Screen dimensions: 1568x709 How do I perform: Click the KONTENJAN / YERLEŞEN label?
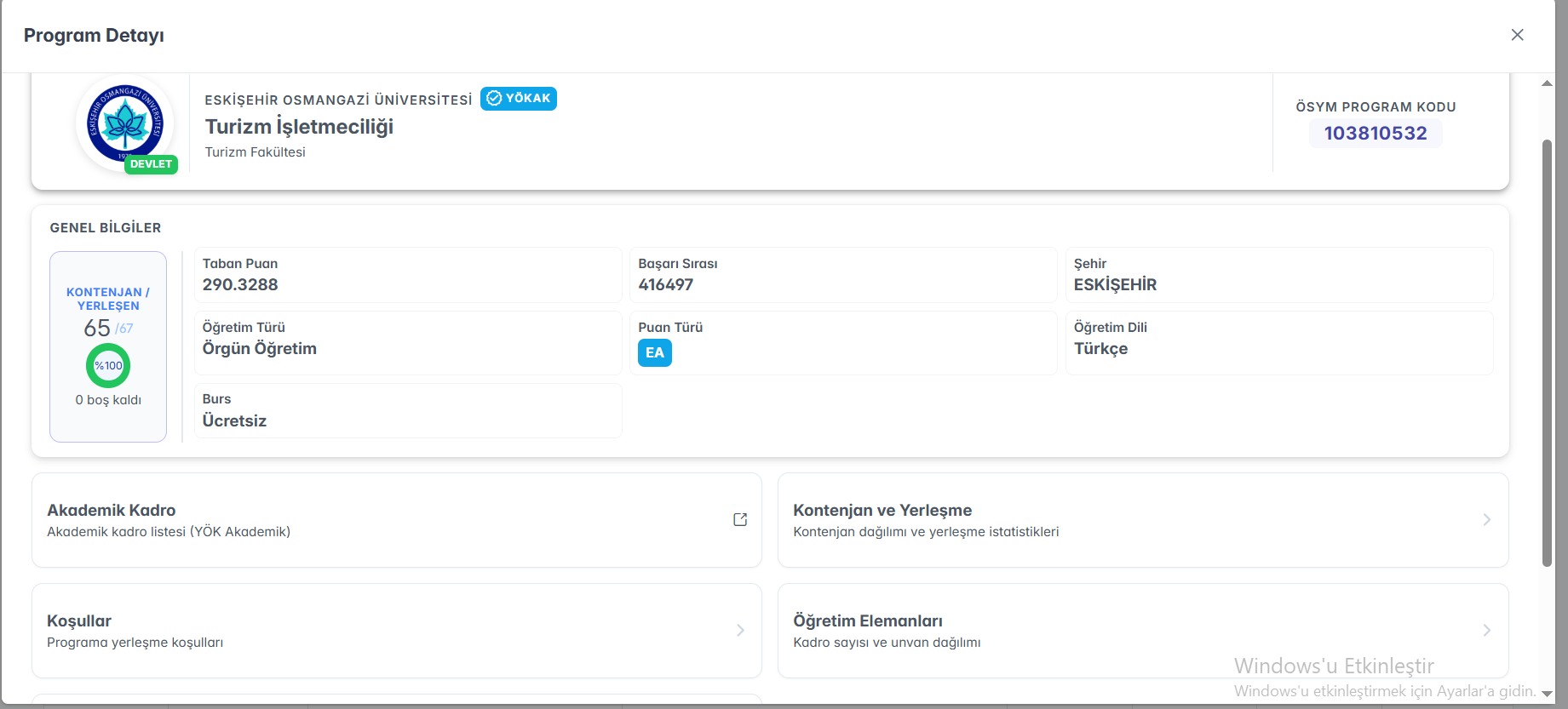(108, 299)
